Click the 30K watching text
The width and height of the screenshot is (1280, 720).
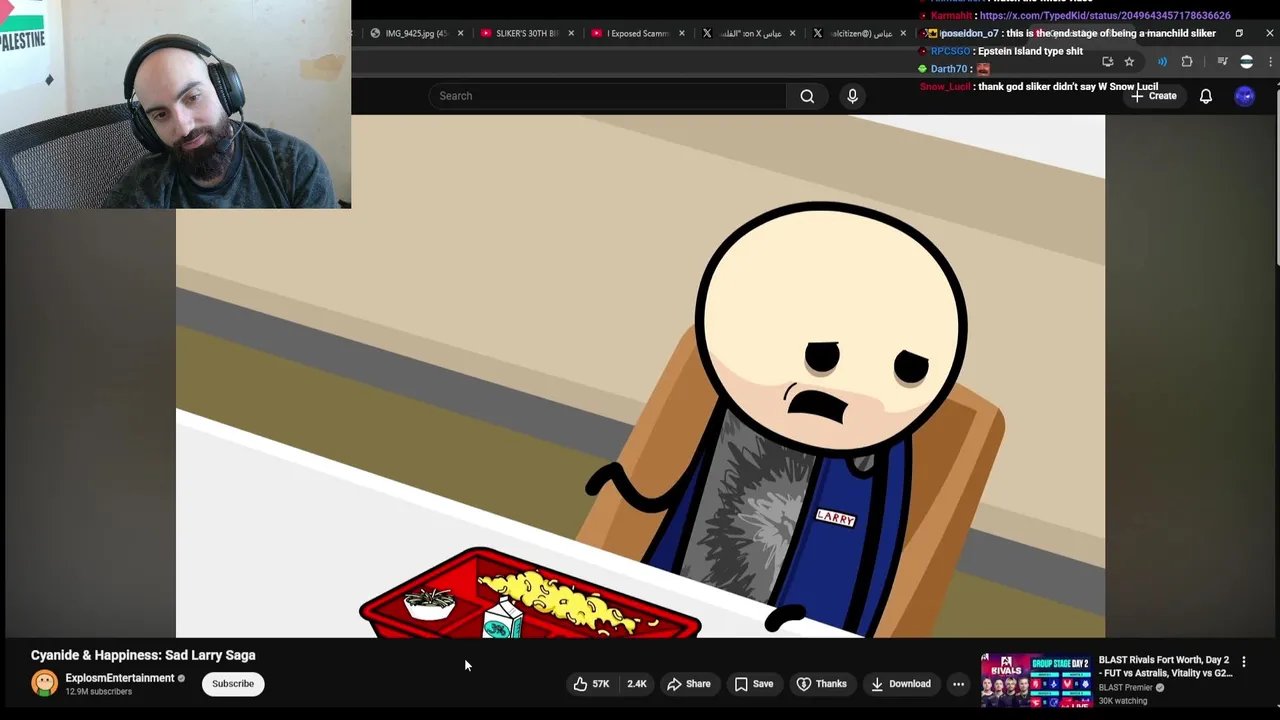[1122, 701]
